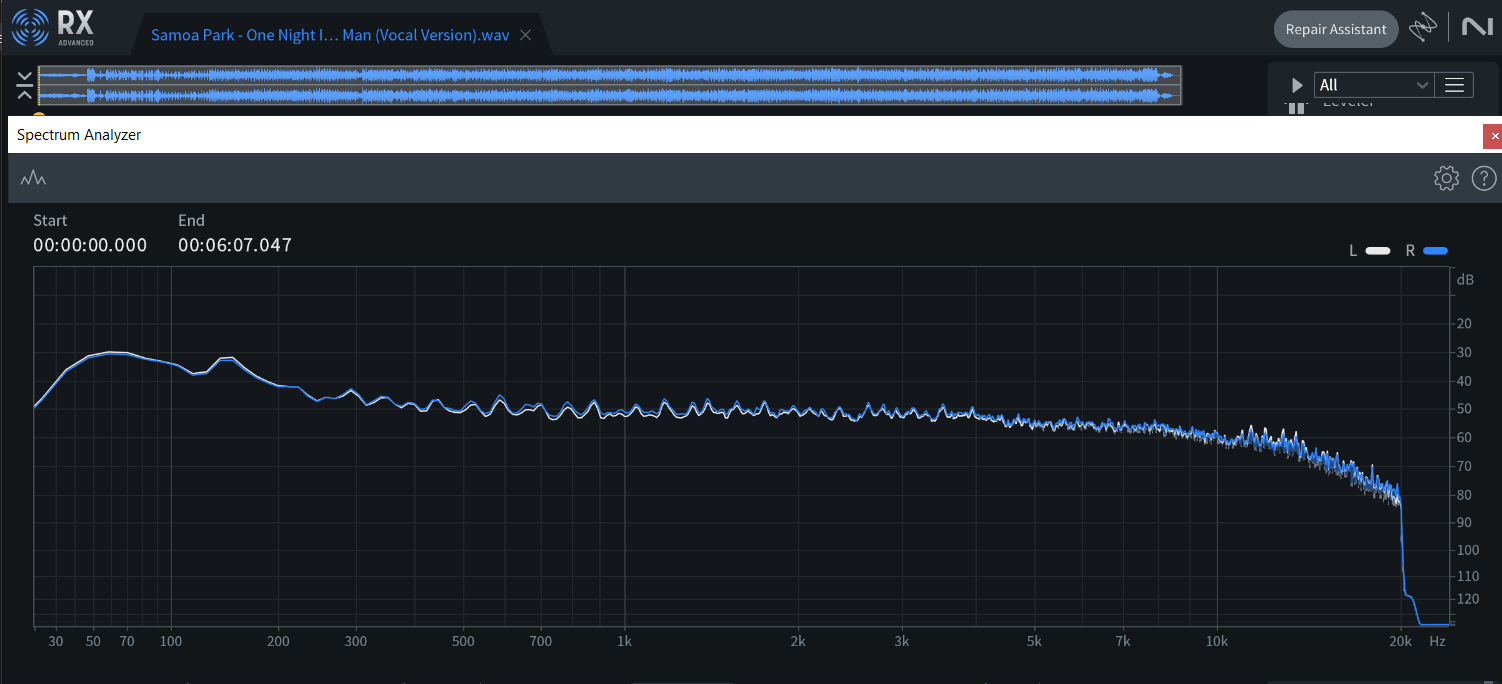Click the Start time value 00:00:00.000
1502x684 pixels.
click(x=90, y=245)
